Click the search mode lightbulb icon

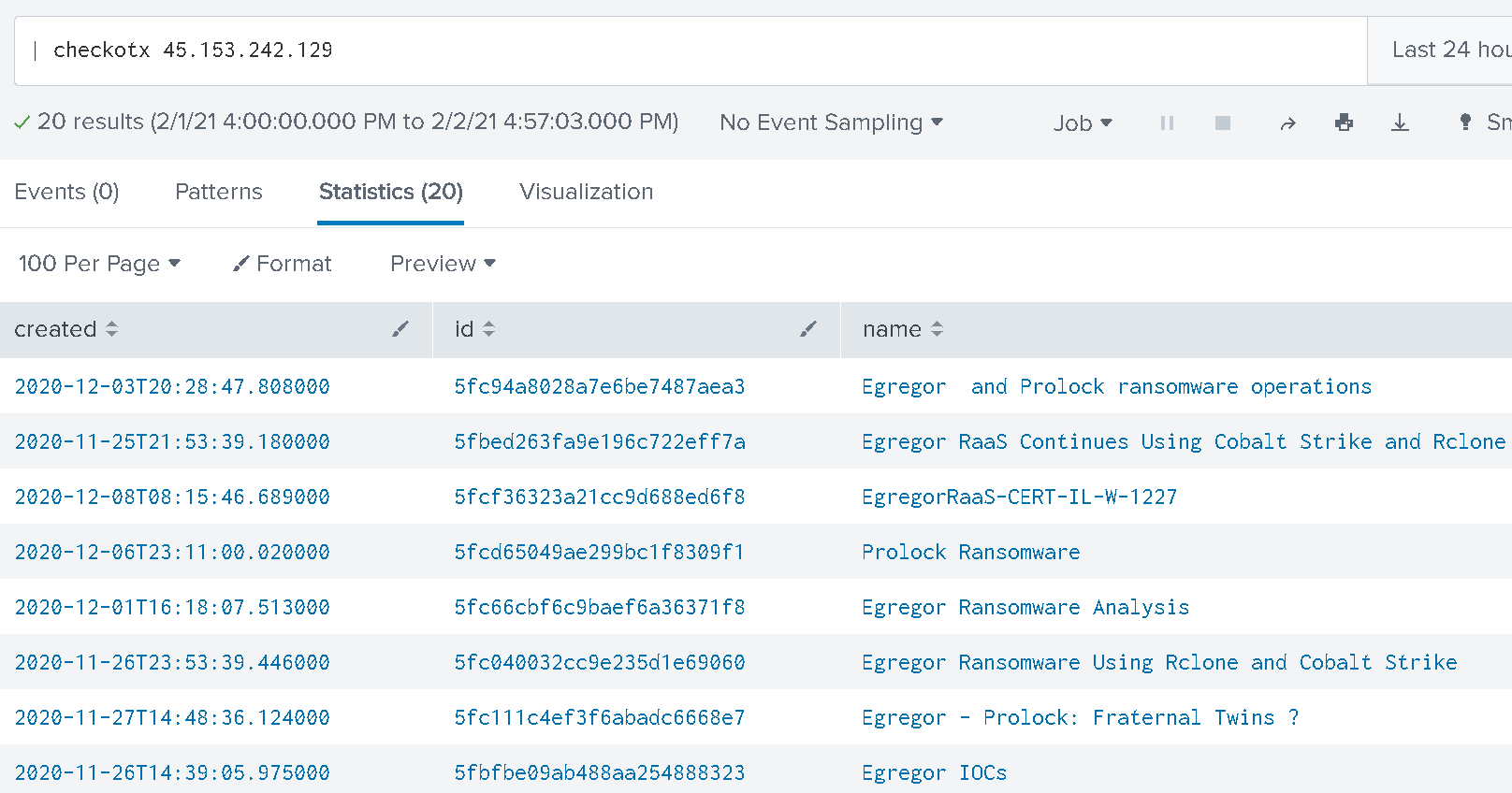1465,123
